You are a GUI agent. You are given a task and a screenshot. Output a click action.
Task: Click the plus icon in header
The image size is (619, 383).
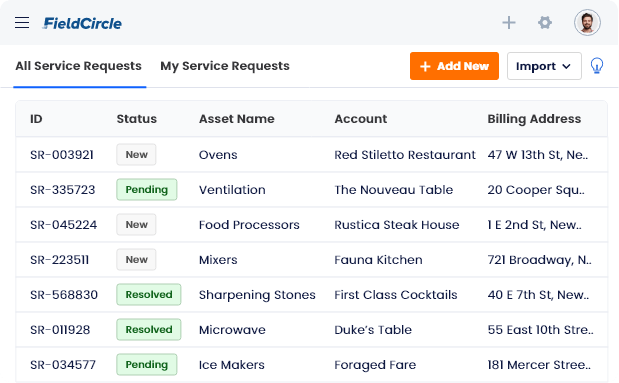[x=509, y=23]
